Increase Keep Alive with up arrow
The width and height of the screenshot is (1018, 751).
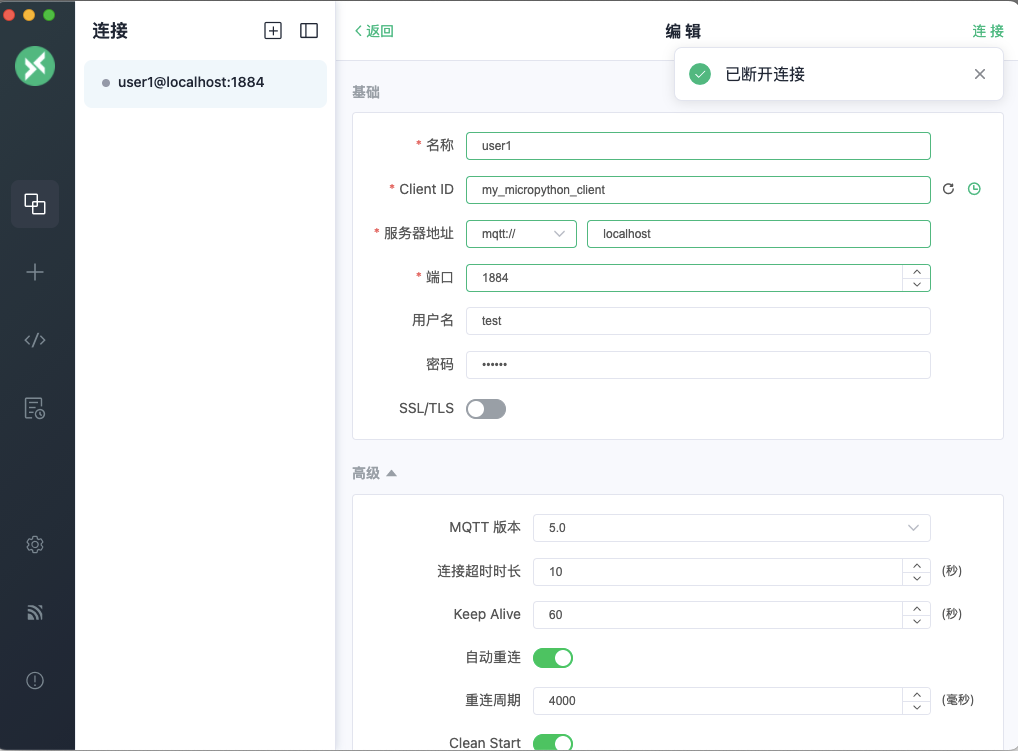click(x=917, y=608)
